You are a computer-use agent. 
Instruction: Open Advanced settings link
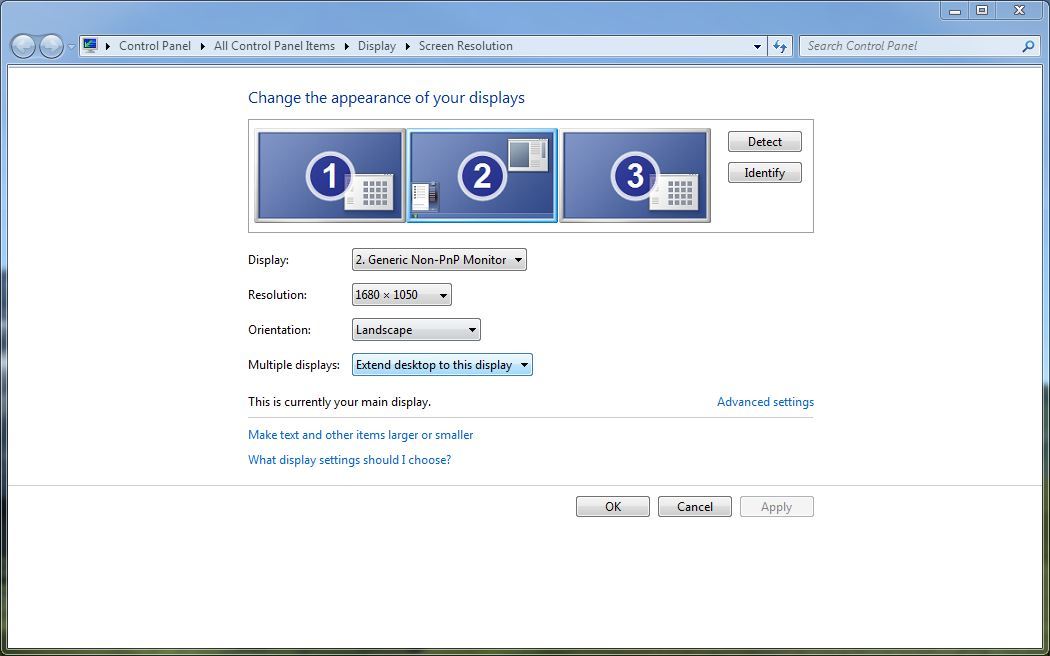(x=765, y=402)
